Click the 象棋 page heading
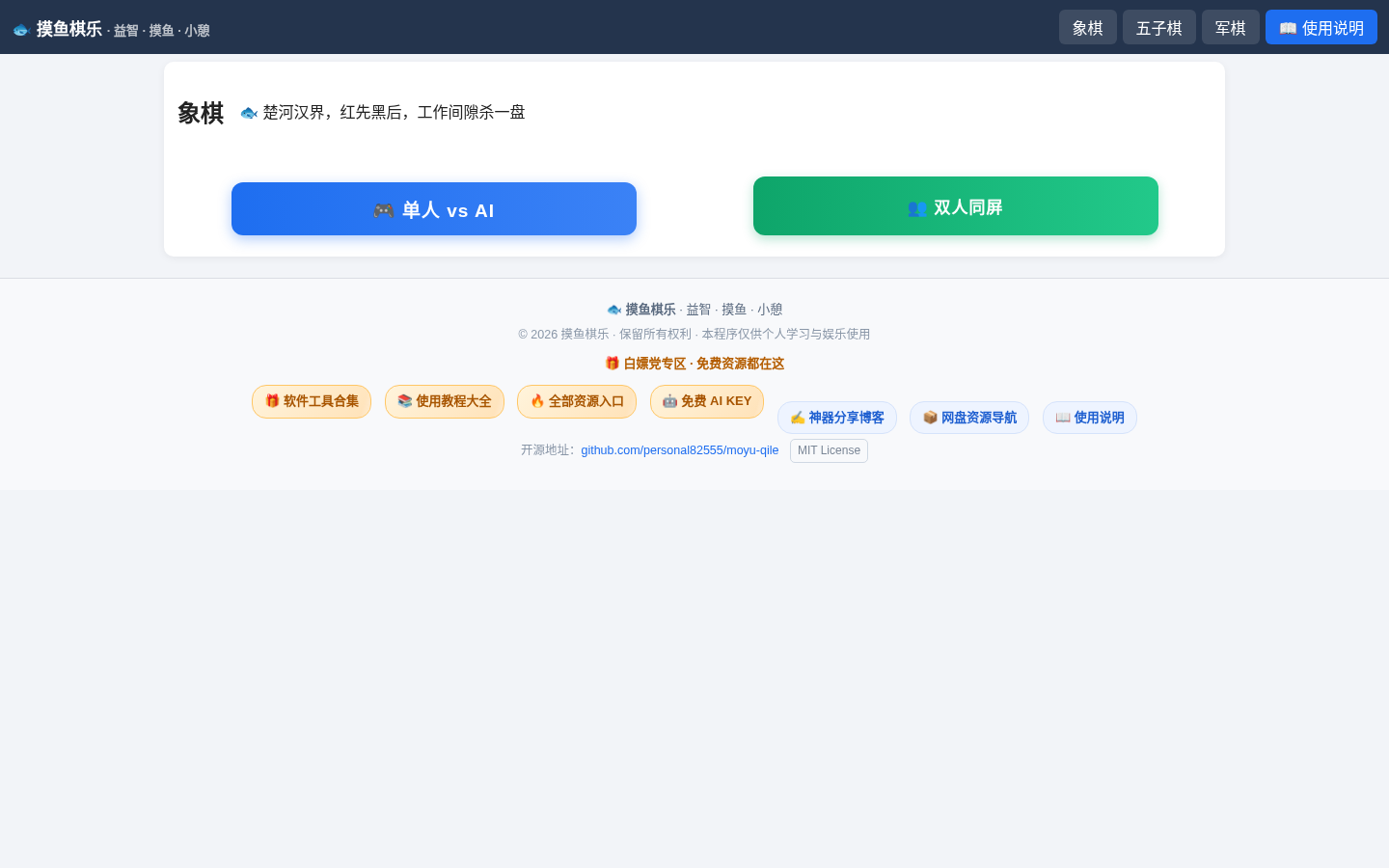The image size is (1389, 868). [x=201, y=113]
